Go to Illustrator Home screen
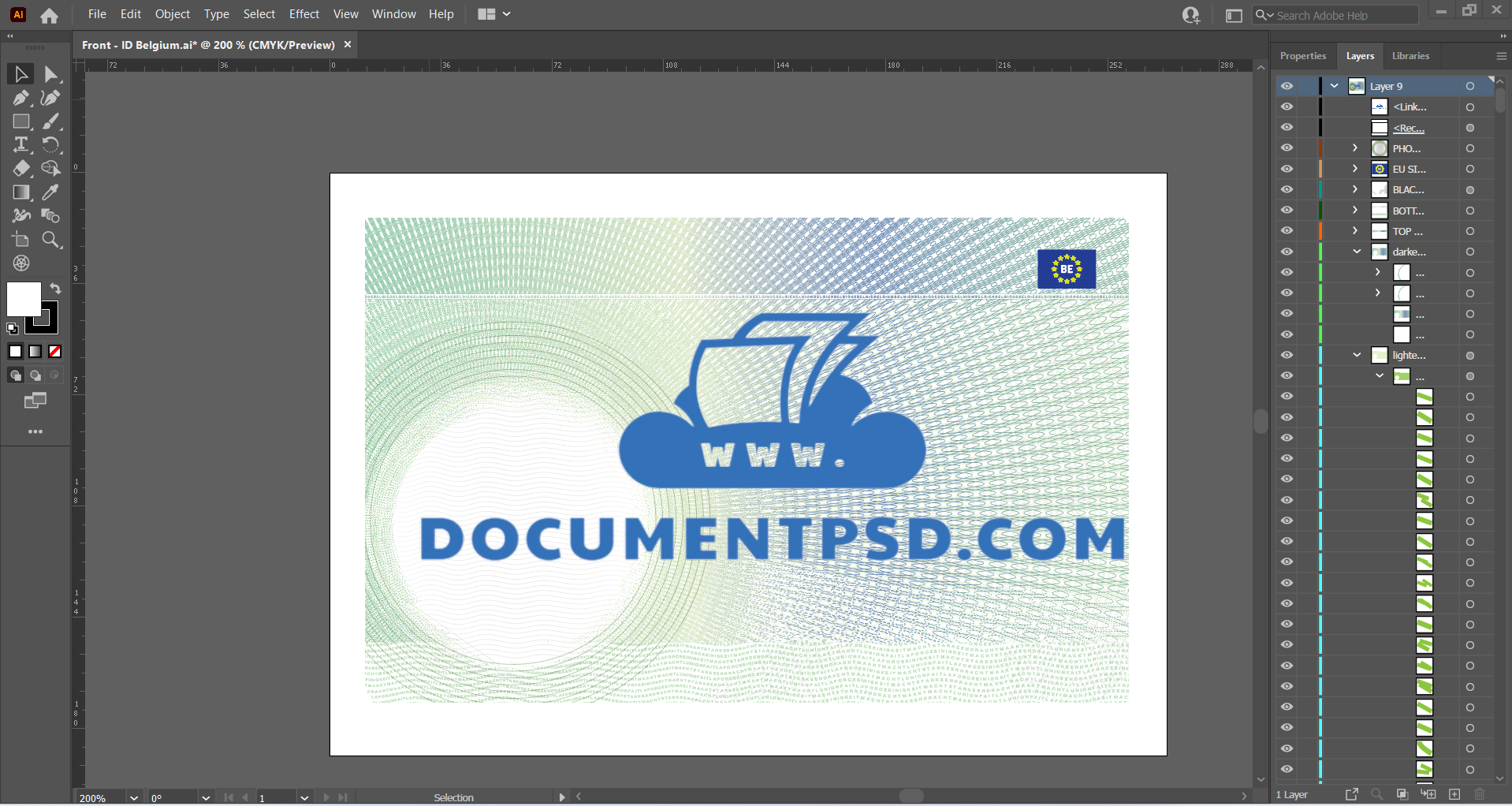 coord(50,16)
